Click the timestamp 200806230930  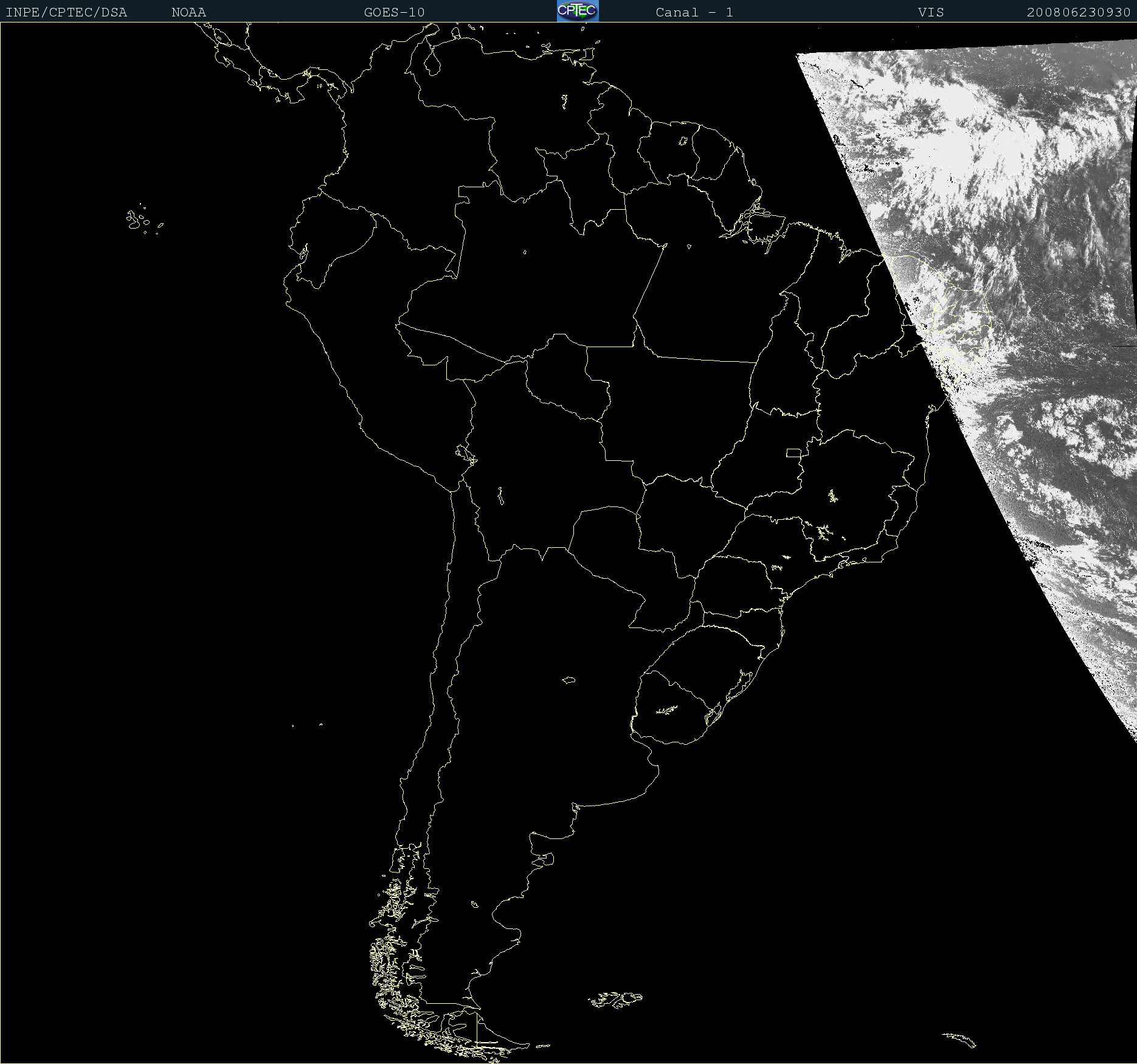coord(1079,12)
